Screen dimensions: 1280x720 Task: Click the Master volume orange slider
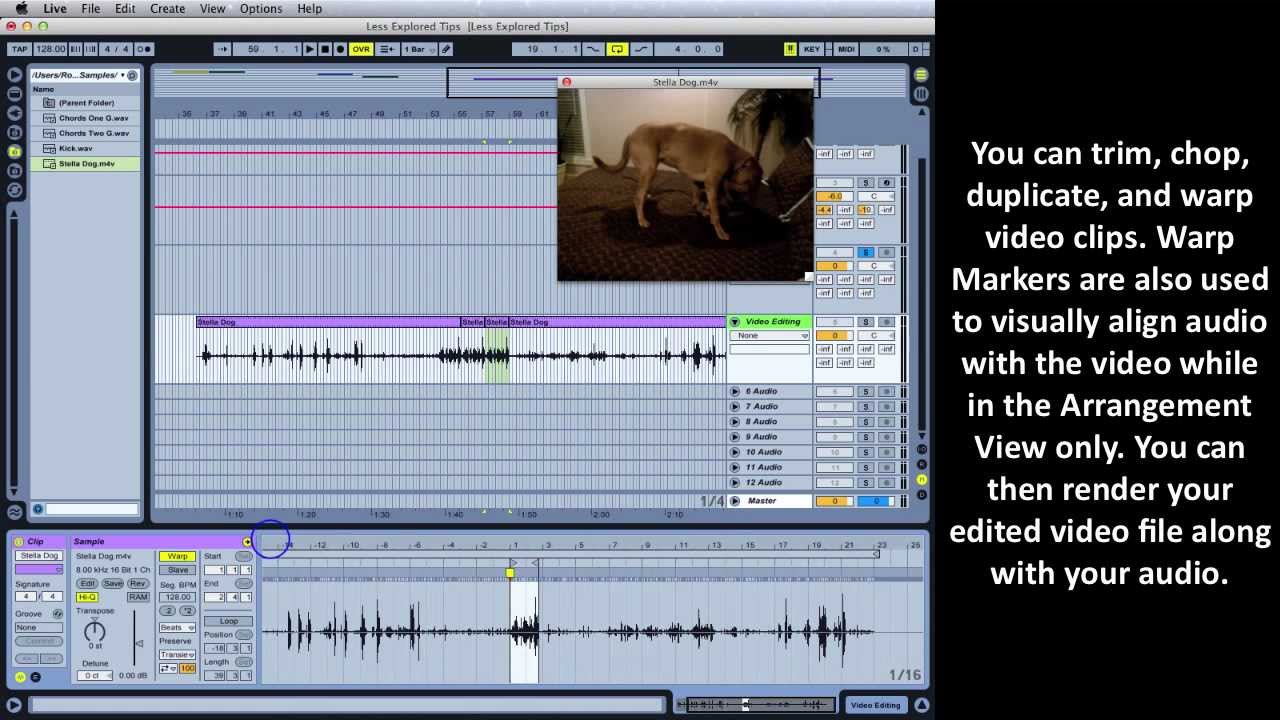coord(834,501)
